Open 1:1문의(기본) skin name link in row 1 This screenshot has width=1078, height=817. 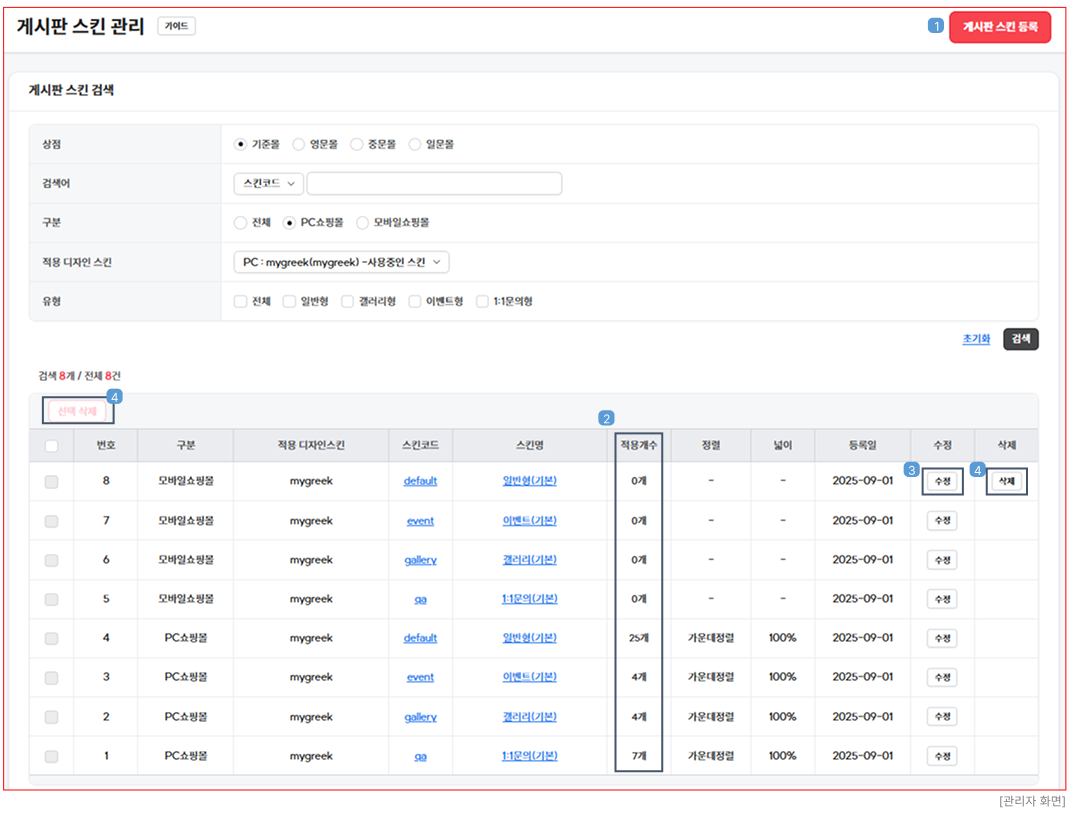point(529,756)
